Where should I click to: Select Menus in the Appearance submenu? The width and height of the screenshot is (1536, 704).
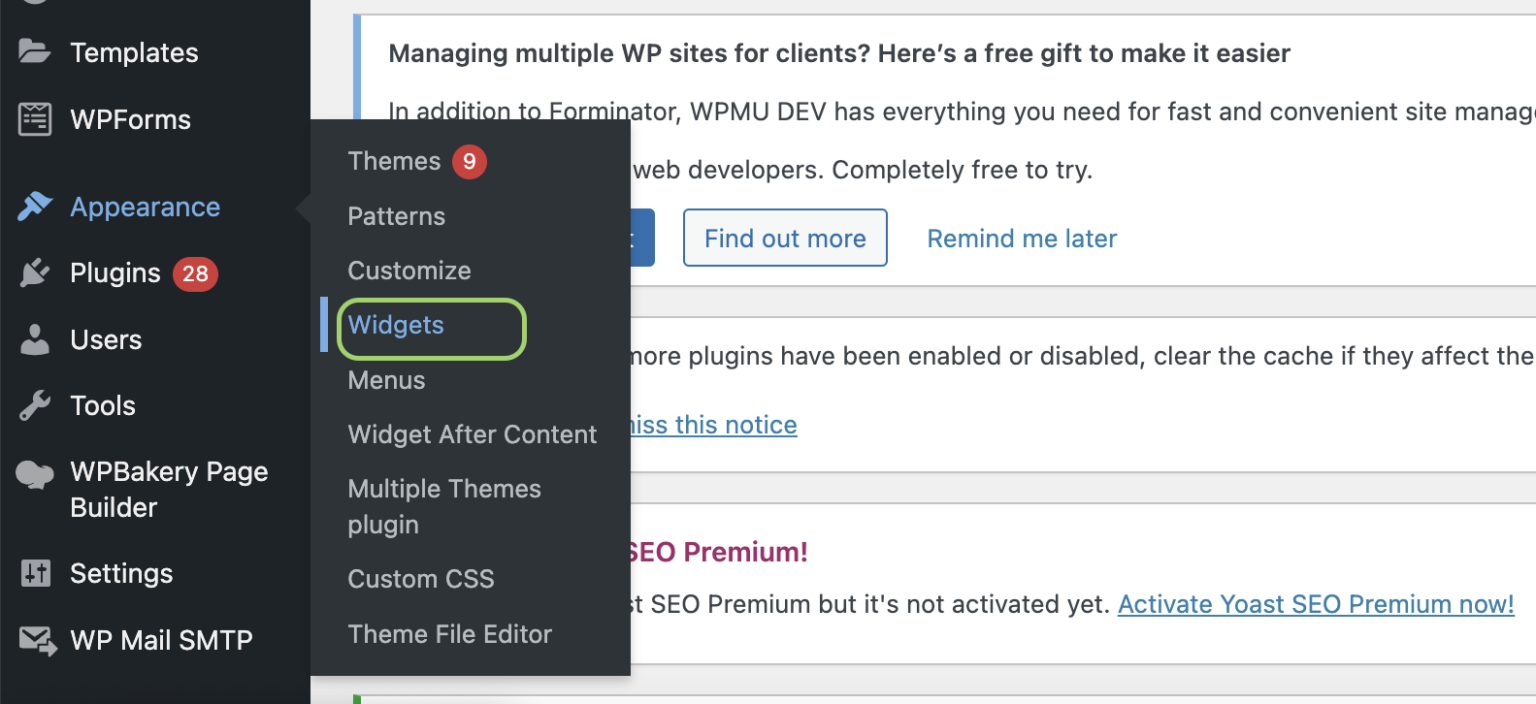(x=386, y=380)
